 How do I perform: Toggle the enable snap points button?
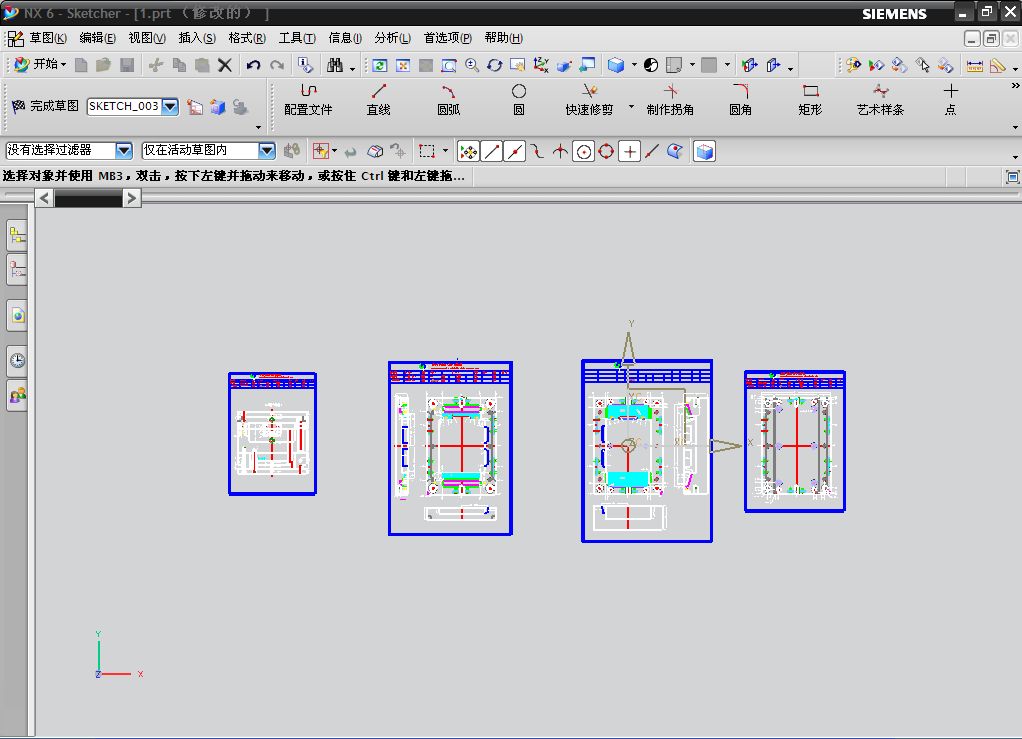point(468,152)
